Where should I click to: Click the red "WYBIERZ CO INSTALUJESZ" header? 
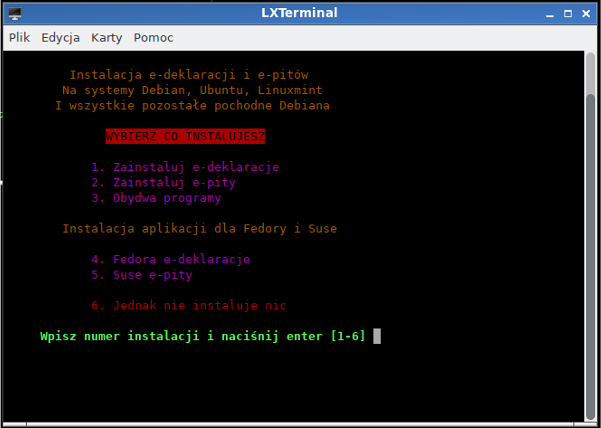point(185,136)
